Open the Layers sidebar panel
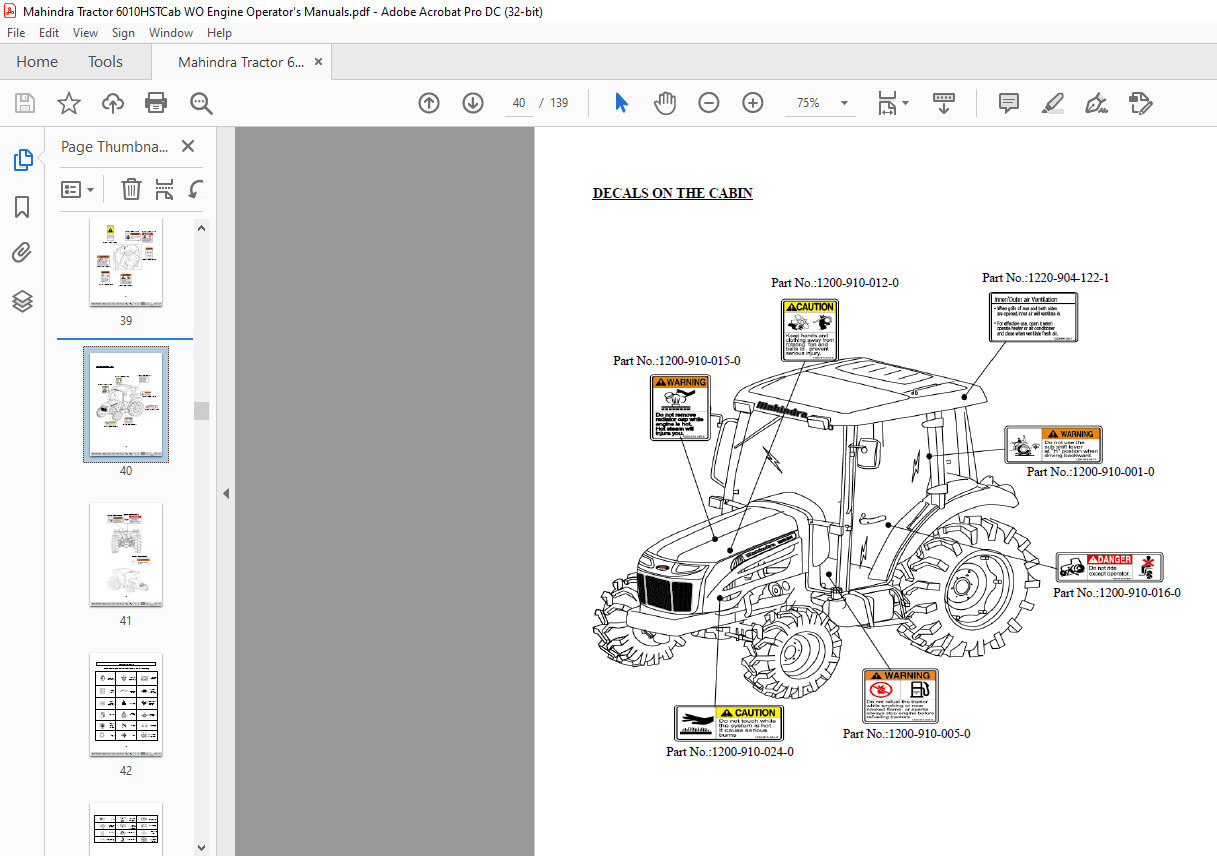Image resolution: width=1217 pixels, height=856 pixels. (x=22, y=301)
